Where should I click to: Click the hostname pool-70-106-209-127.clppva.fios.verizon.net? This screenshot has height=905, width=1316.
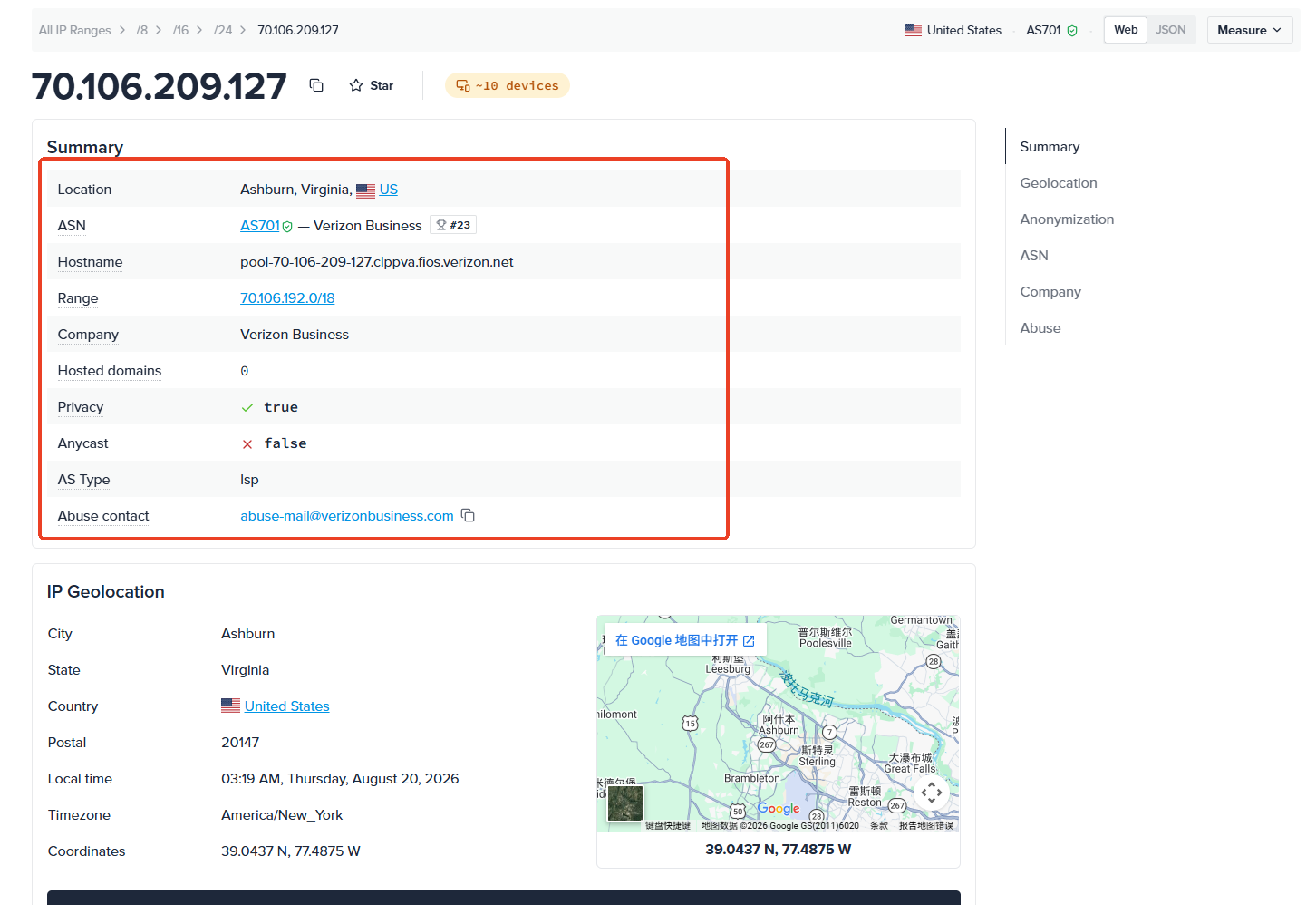tap(377, 262)
